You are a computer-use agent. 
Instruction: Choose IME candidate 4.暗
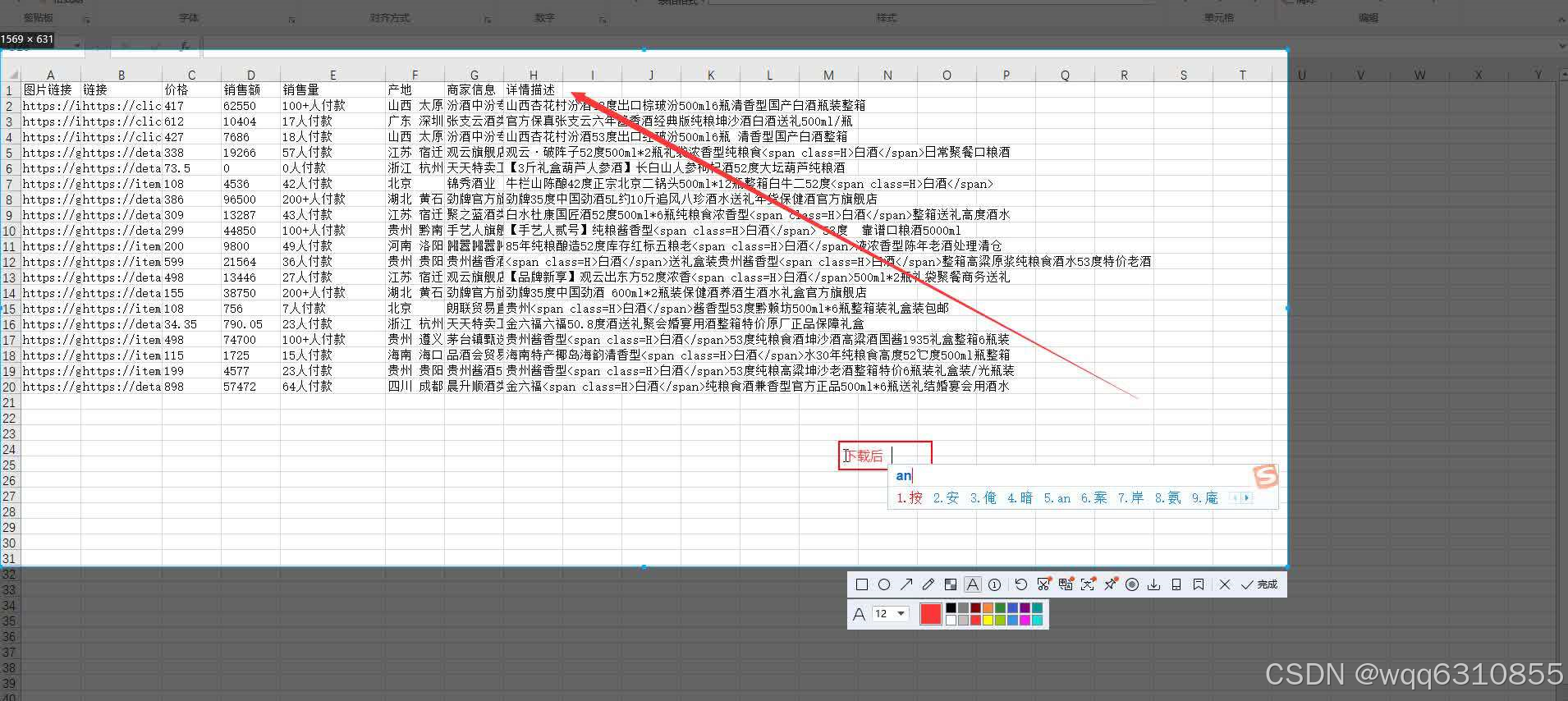tap(1020, 497)
